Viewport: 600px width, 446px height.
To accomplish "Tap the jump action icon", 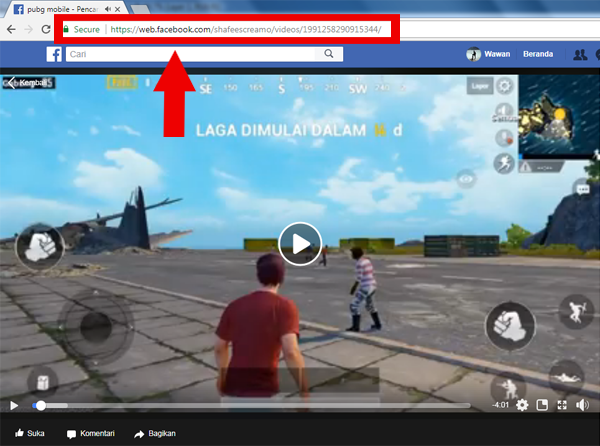I will [576, 312].
